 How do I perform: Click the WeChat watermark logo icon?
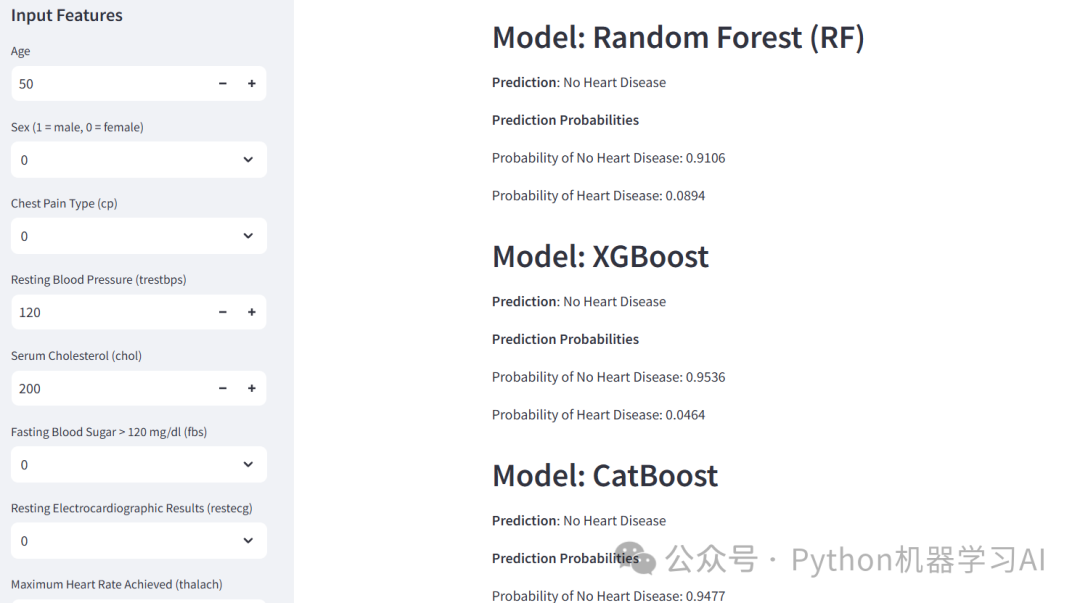[x=636, y=560]
